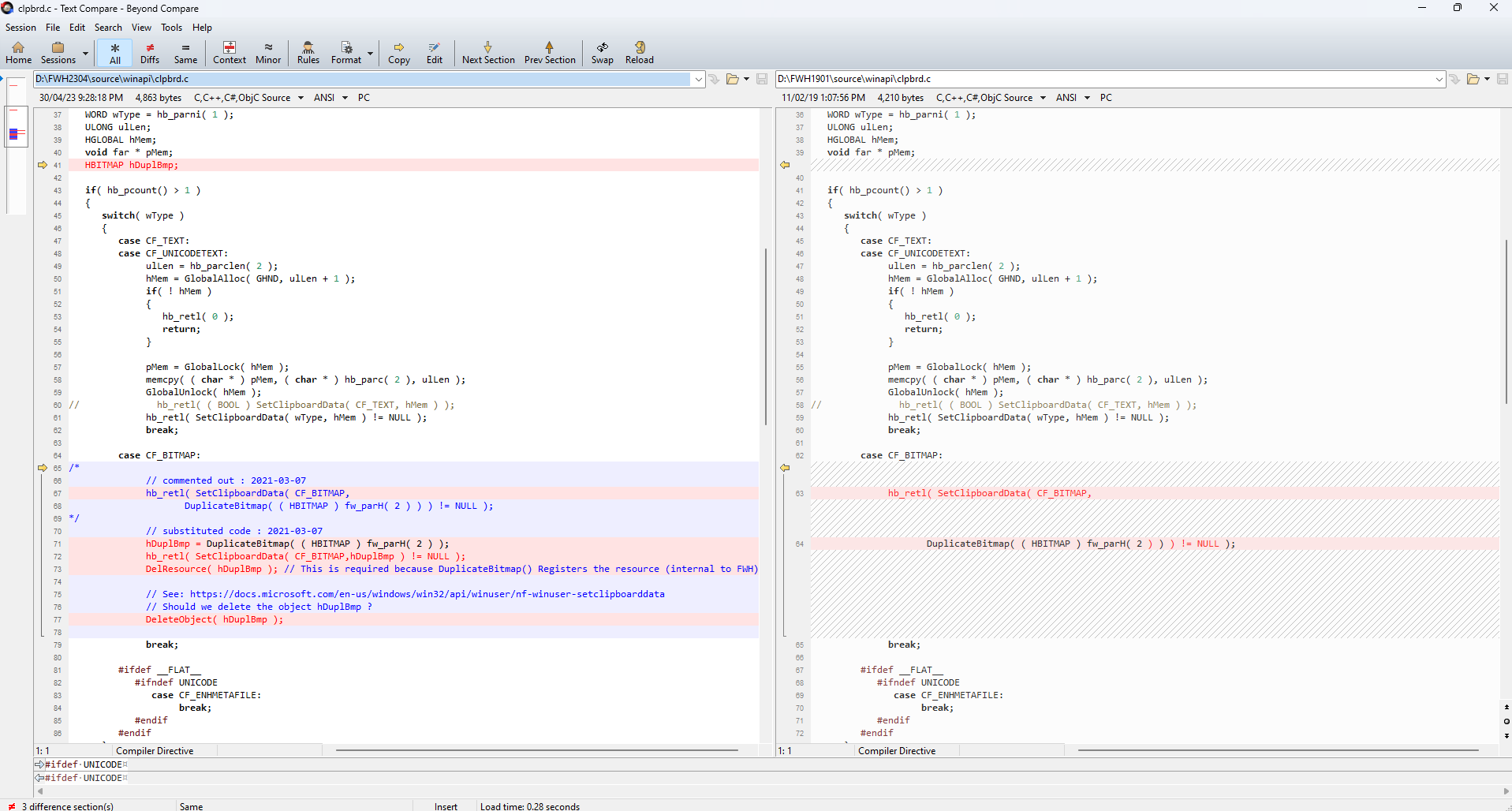
Task: Open right pane ANSI encoding dropdown
Action: (x=1073, y=98)
